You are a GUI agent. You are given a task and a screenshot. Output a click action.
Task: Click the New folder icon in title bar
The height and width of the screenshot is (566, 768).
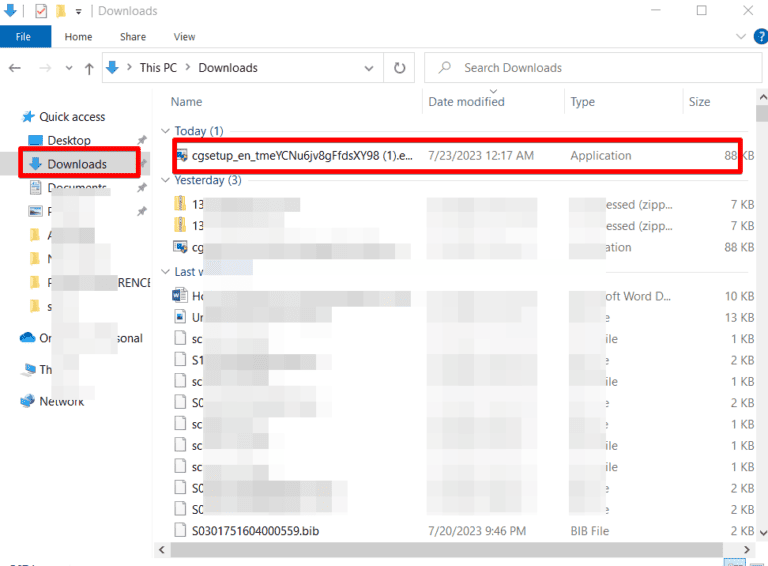point(61,11)
